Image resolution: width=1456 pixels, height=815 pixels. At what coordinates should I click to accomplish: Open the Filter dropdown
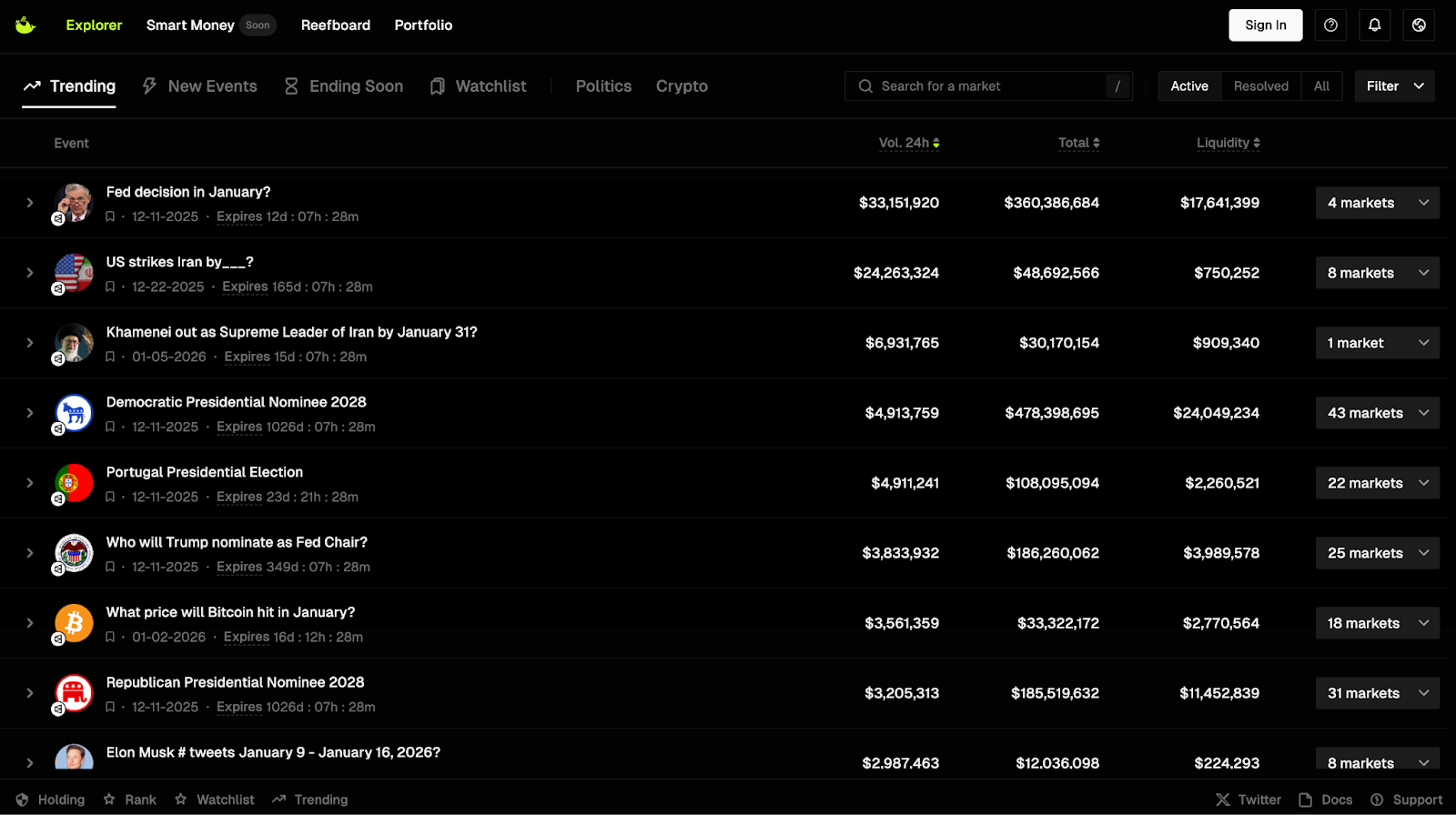(x=1394, y=86)
